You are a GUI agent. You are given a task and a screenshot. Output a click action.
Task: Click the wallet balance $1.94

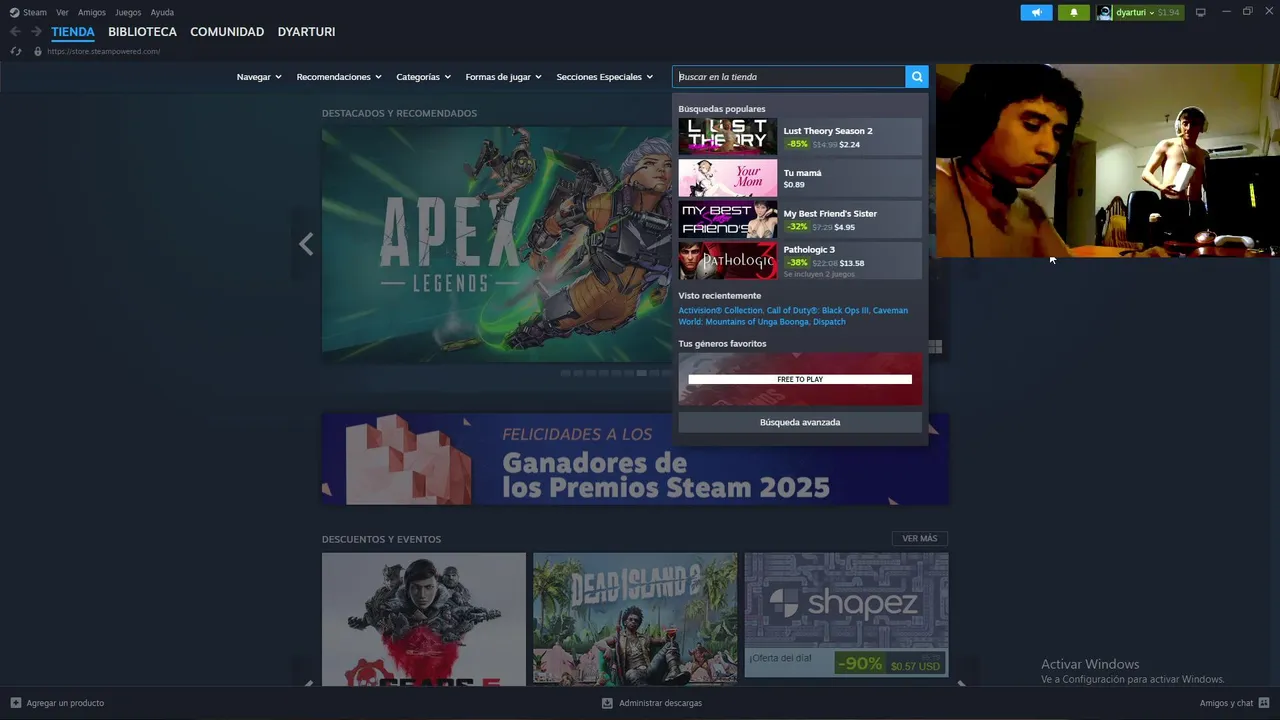click(1169, 13)
